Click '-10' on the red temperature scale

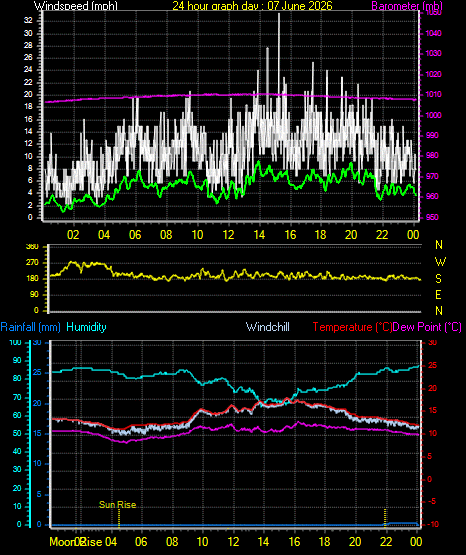tap(432, 524)
